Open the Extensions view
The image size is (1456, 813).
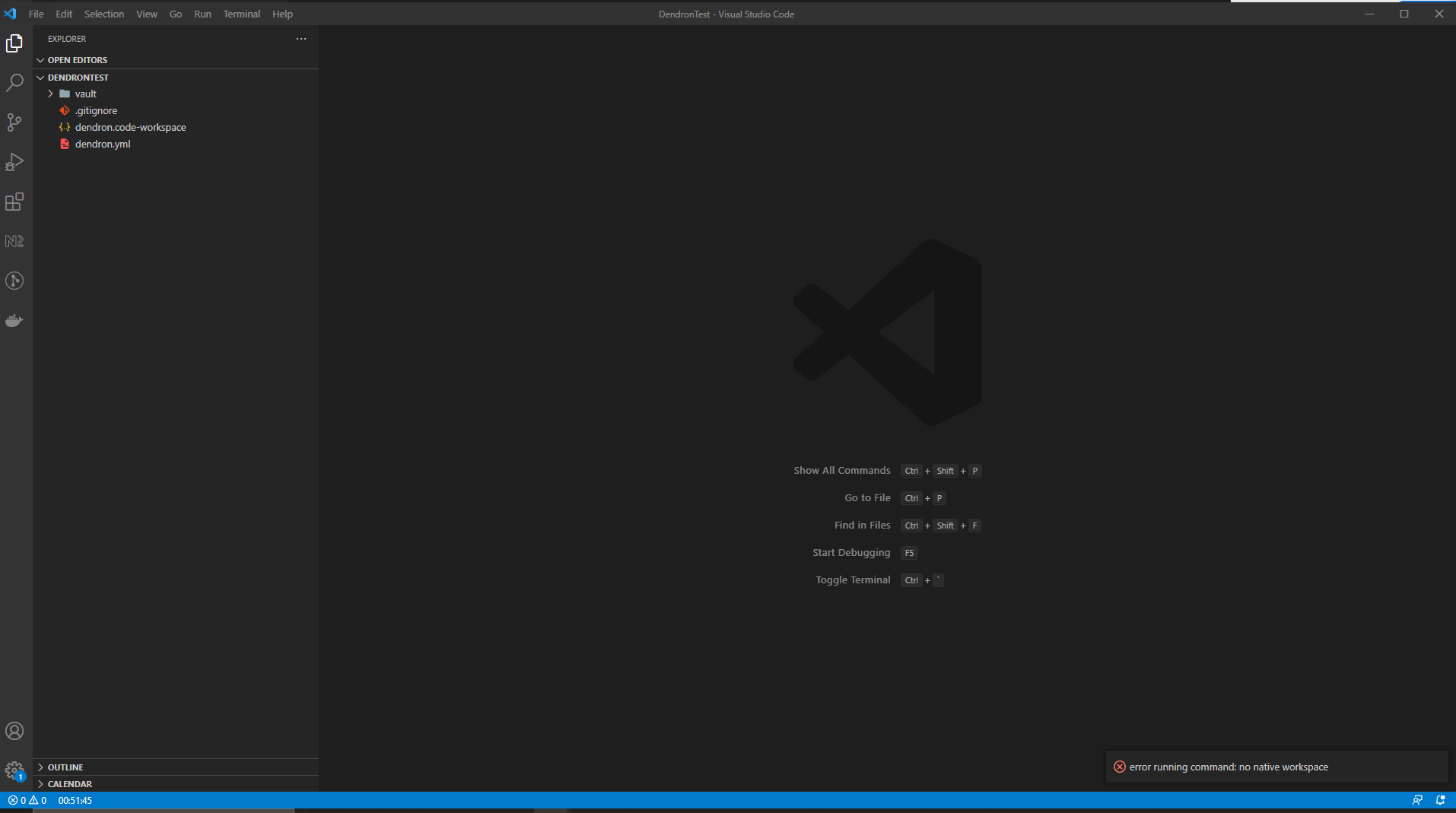click(14, 202)
